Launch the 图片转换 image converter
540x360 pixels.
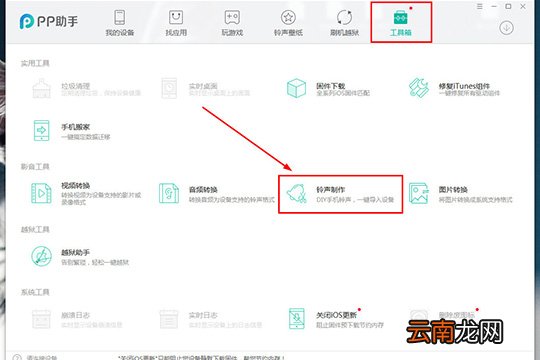click(460, 194)
